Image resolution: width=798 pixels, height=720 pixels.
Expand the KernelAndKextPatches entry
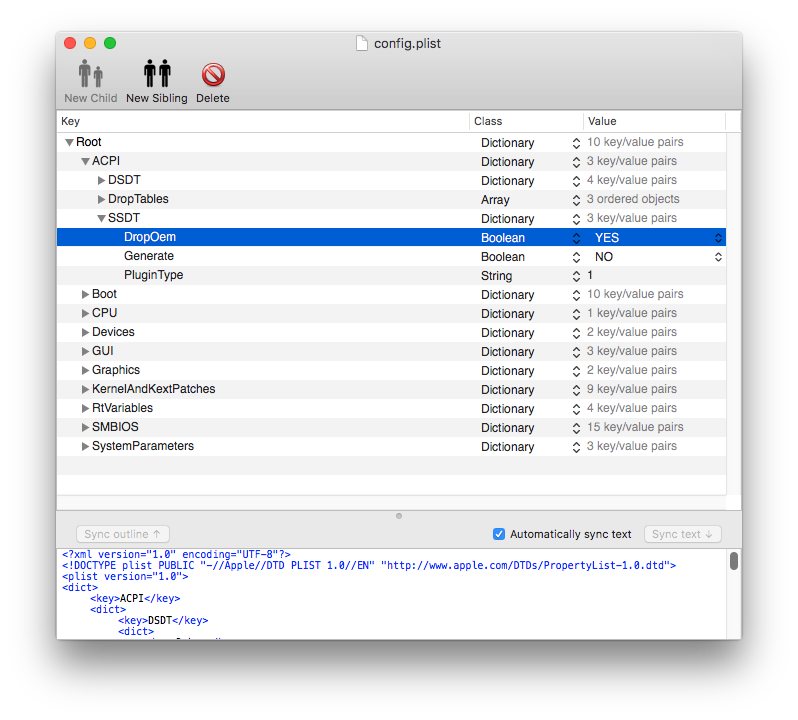coord(85,389)
